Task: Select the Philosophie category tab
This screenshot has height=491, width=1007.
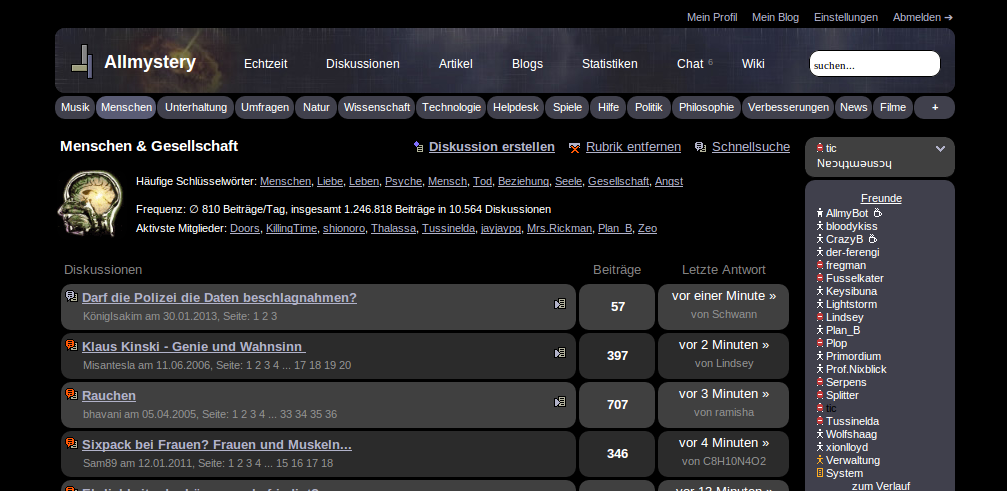Action: (706, 107)
